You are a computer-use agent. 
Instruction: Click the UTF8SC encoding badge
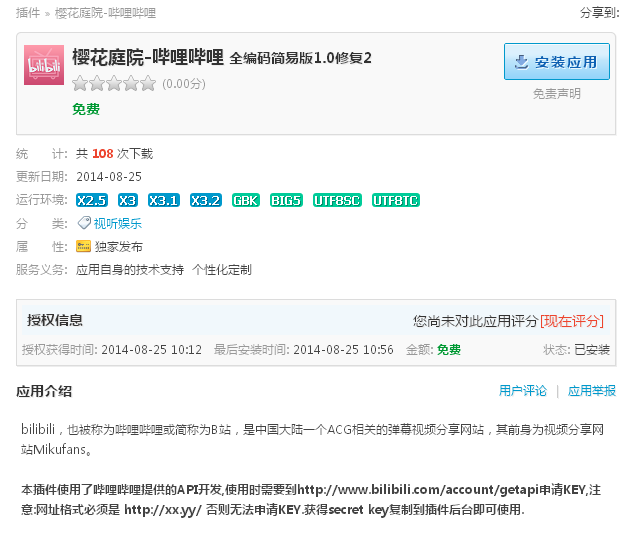337,200
